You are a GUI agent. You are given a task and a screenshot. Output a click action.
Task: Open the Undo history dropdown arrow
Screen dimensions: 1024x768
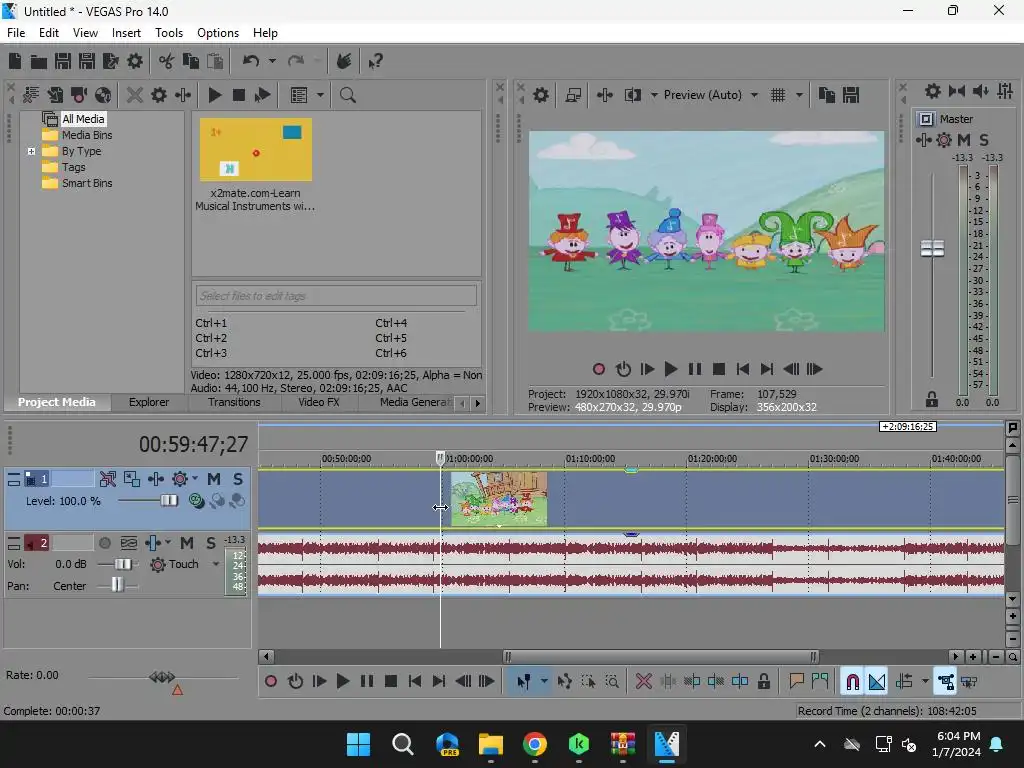(x=272, y=61)
